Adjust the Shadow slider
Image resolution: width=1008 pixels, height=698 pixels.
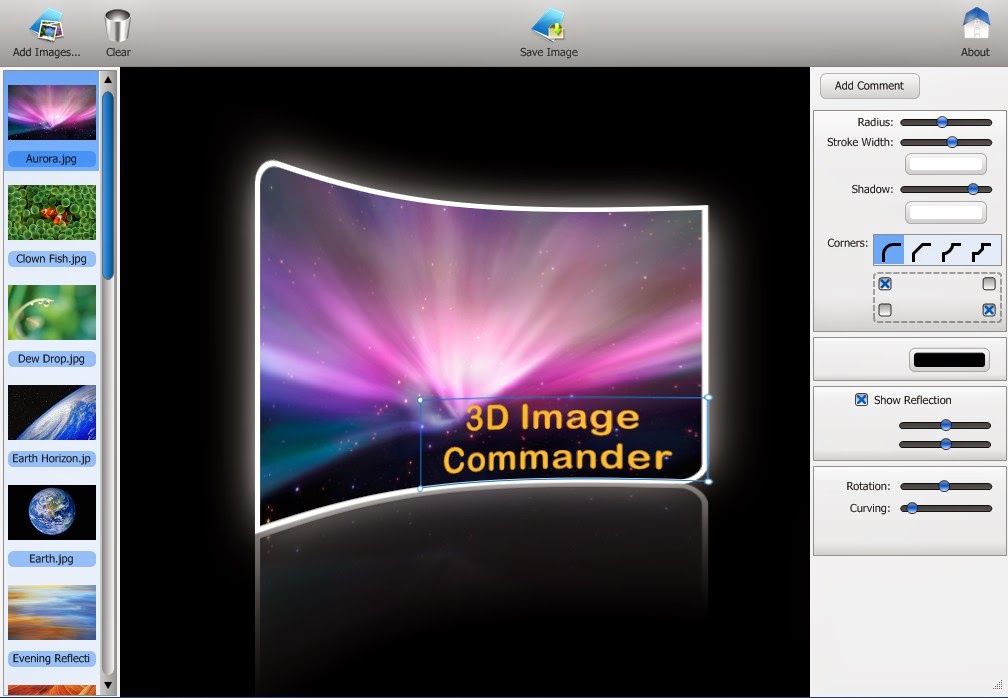coord(946,189)
